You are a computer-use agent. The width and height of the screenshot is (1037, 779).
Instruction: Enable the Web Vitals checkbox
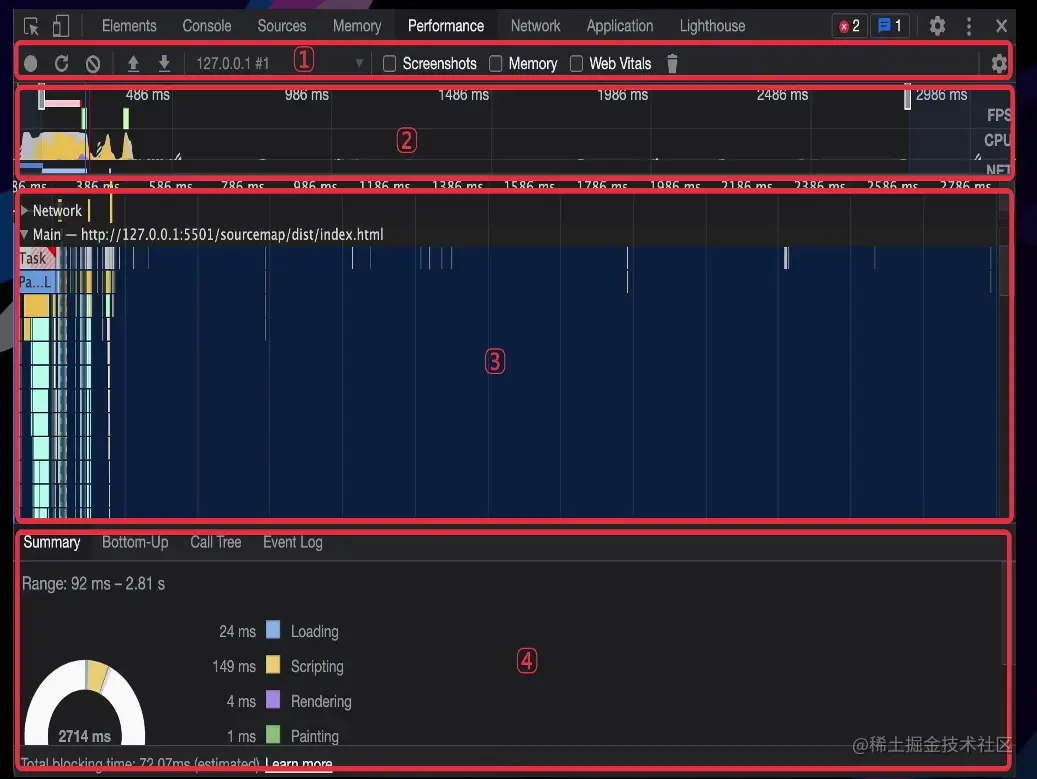coord(576,63)
